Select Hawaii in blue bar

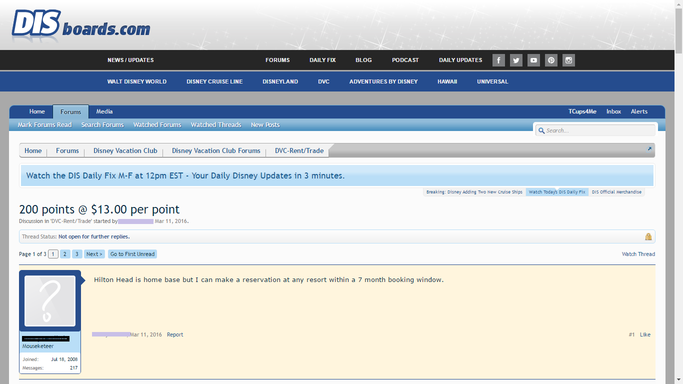(447, 81)
